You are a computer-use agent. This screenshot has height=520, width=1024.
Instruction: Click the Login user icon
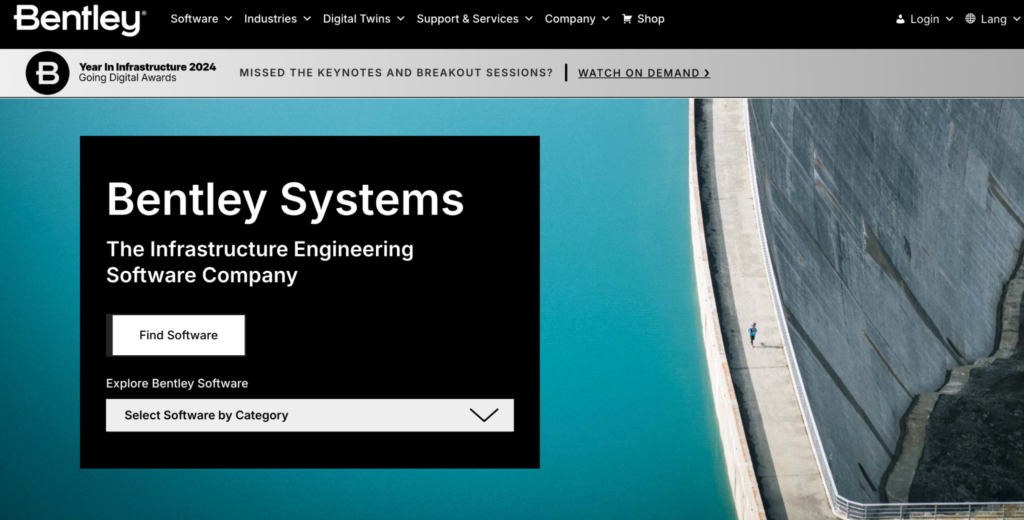tap(901, 19)
